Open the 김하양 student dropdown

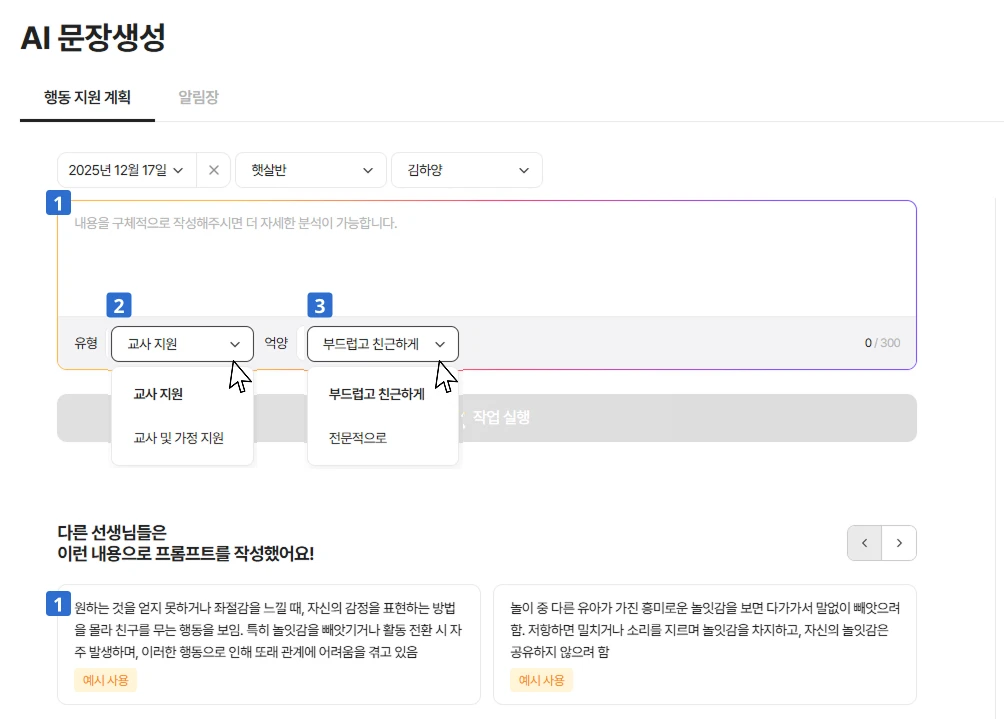coord(466,170)
